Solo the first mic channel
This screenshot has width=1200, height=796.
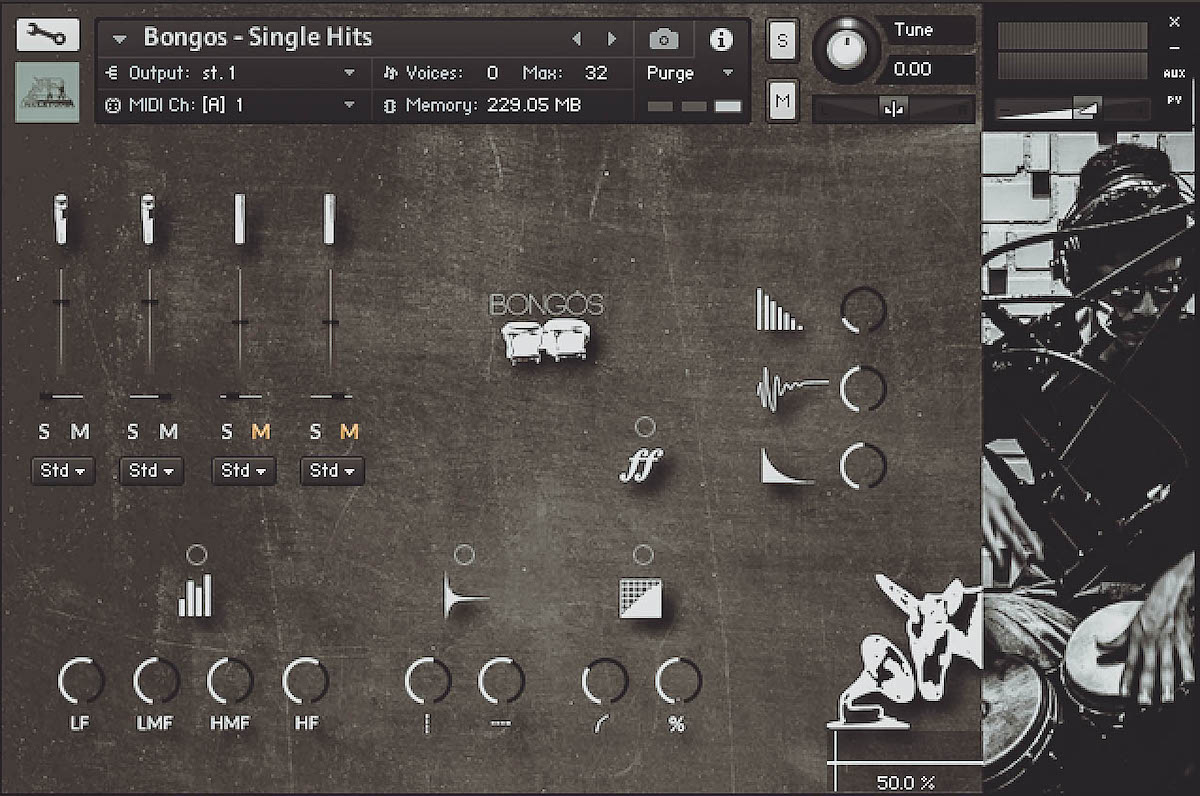coord(43,432)
